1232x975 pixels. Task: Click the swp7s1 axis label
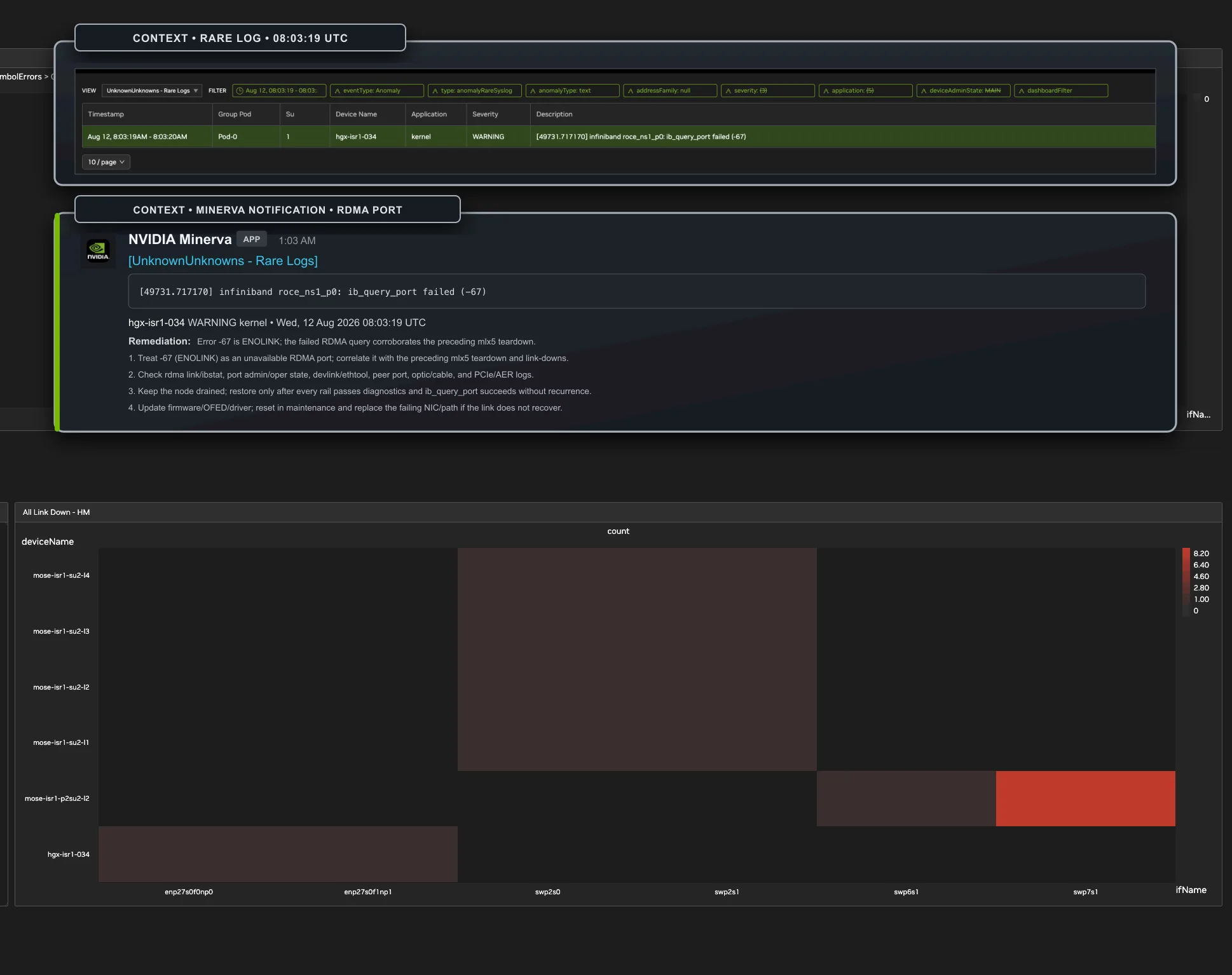(x=1085, y=892)
